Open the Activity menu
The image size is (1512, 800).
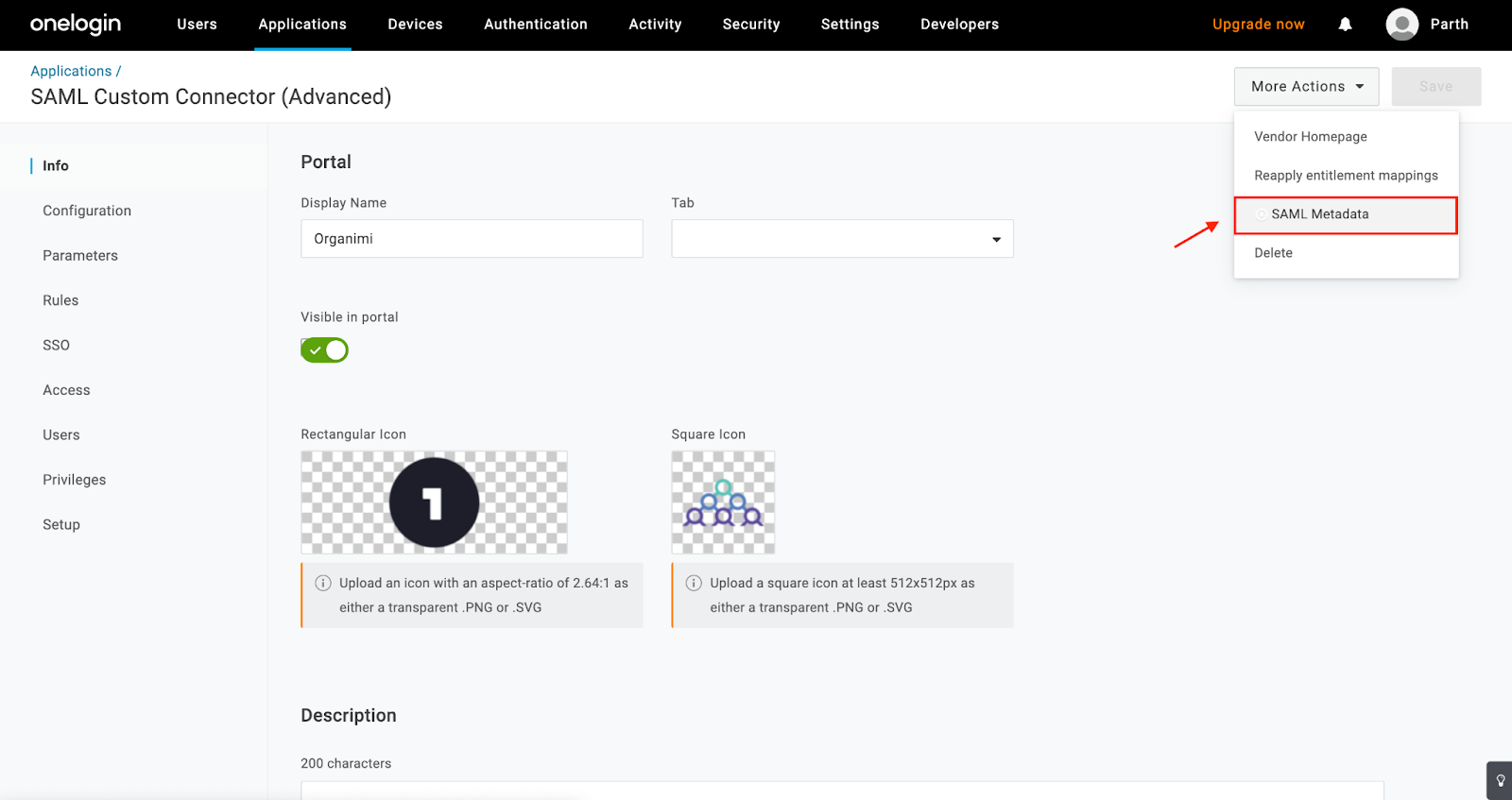point(655,25)
